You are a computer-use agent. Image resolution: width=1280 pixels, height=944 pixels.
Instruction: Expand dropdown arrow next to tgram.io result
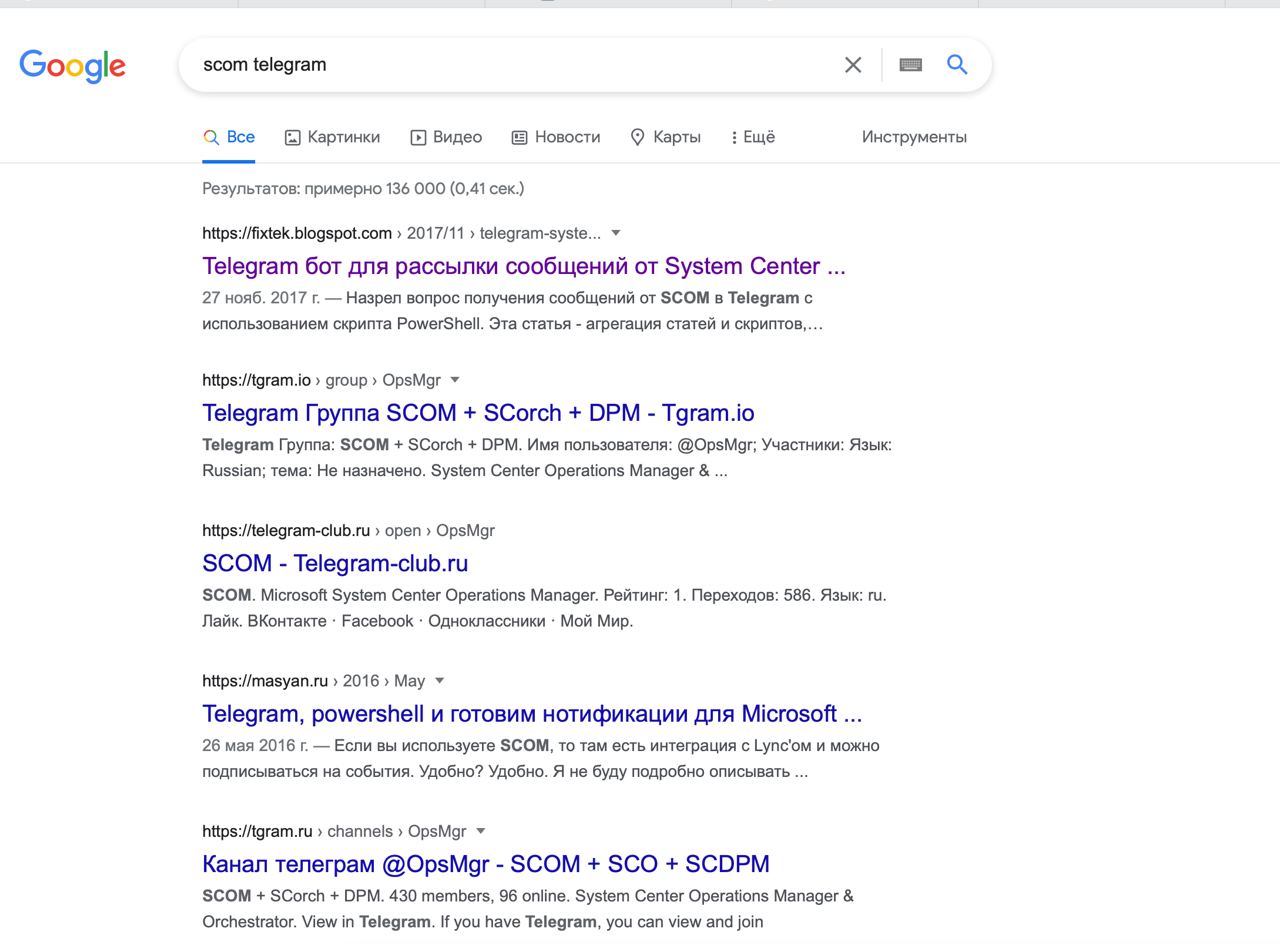(x=455, y=380)
